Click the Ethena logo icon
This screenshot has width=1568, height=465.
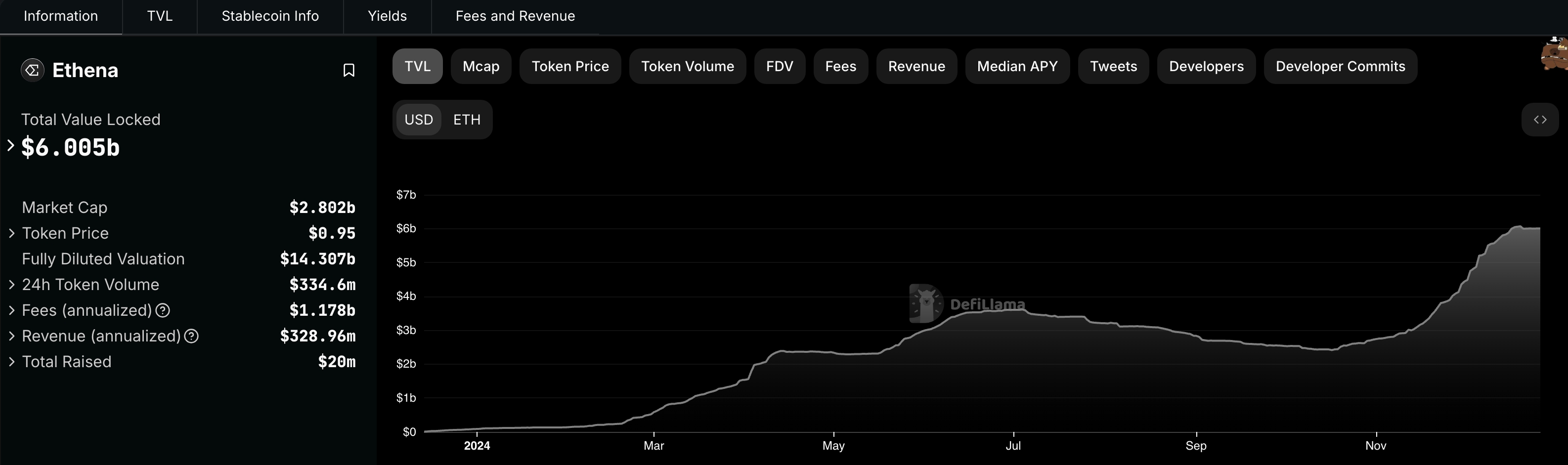pos(32,70)
